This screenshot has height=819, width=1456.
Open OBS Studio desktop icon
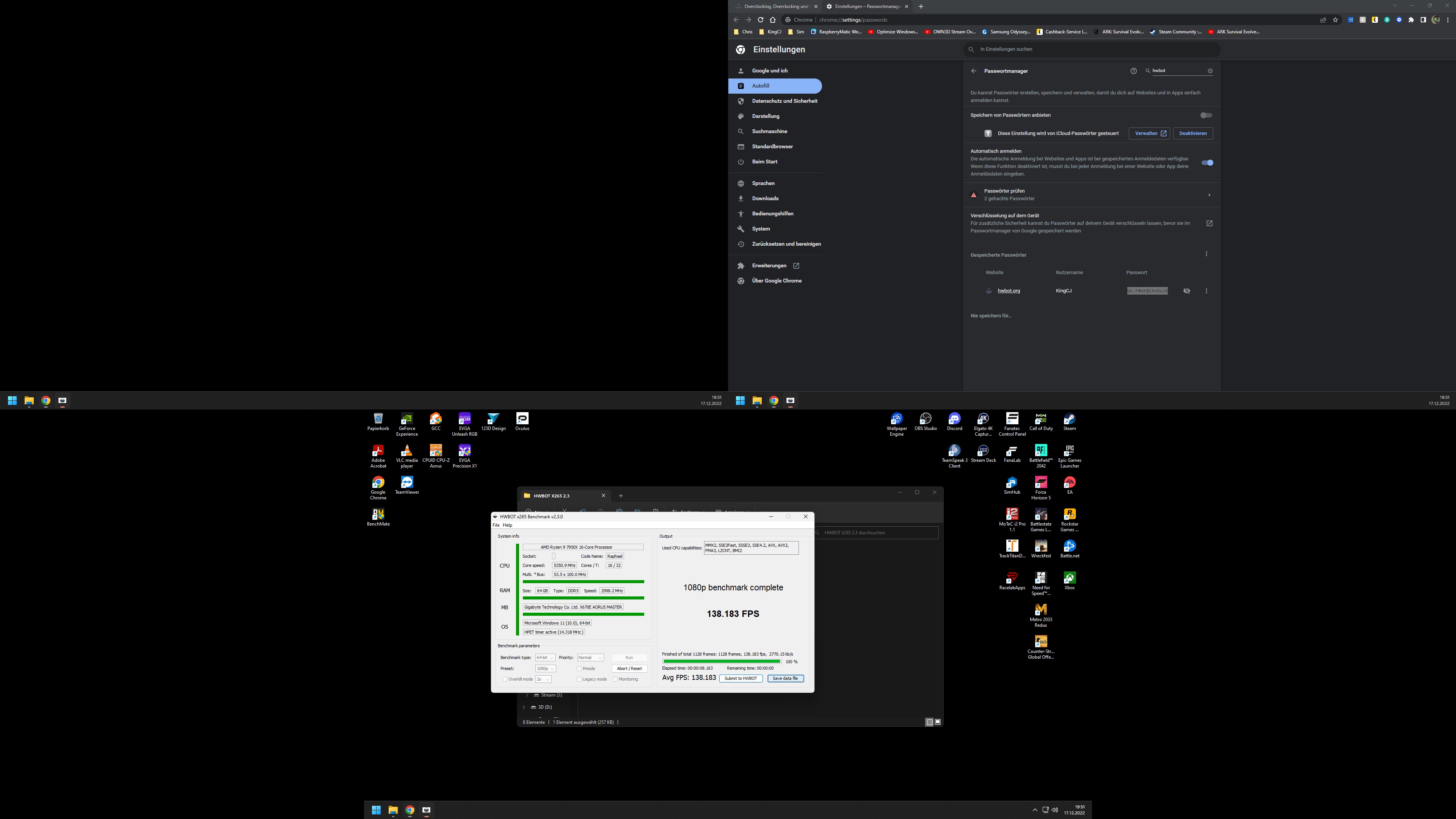coord(926,421)
